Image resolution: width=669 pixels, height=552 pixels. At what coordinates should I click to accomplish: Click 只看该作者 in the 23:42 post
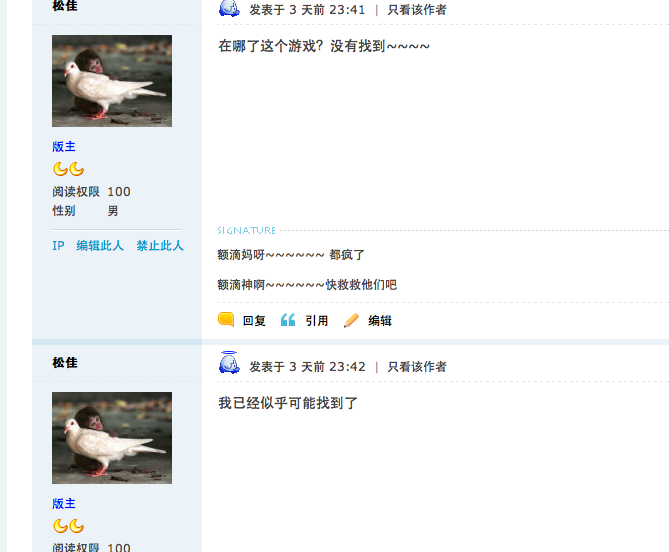pyautogui.click(x=417, y=367)
